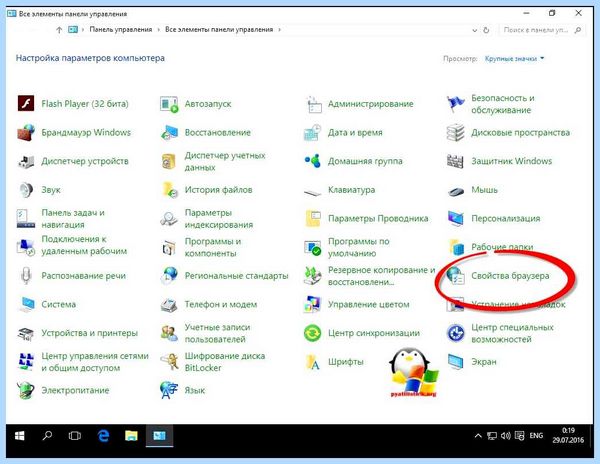Click the Управление цветом link
600x464 pixels.
pos(368,304)
